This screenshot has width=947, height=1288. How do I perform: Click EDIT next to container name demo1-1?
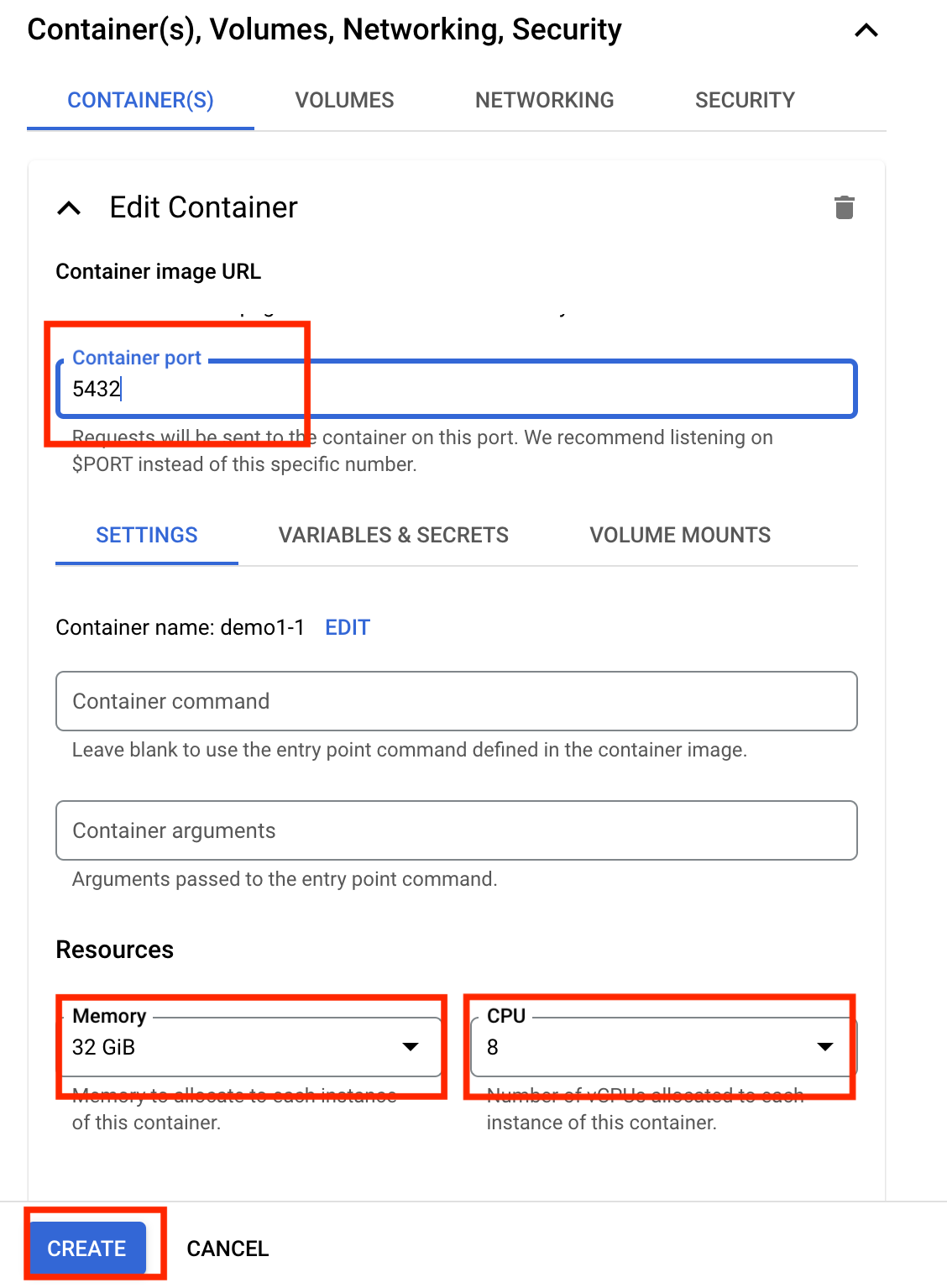click(347, 627)
